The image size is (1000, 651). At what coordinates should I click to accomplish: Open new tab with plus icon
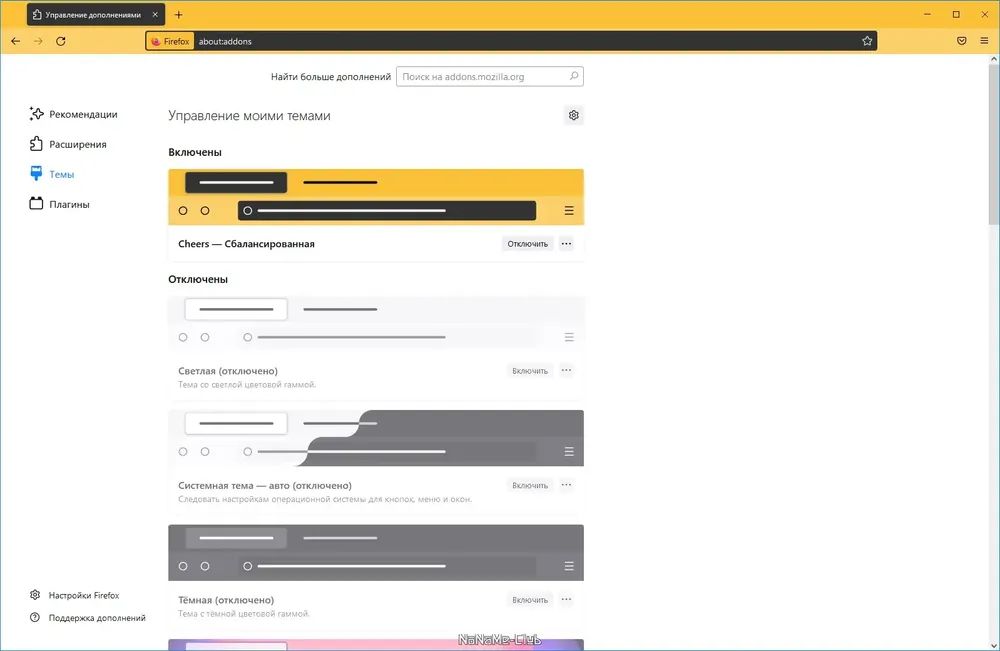tap(179, 15)
